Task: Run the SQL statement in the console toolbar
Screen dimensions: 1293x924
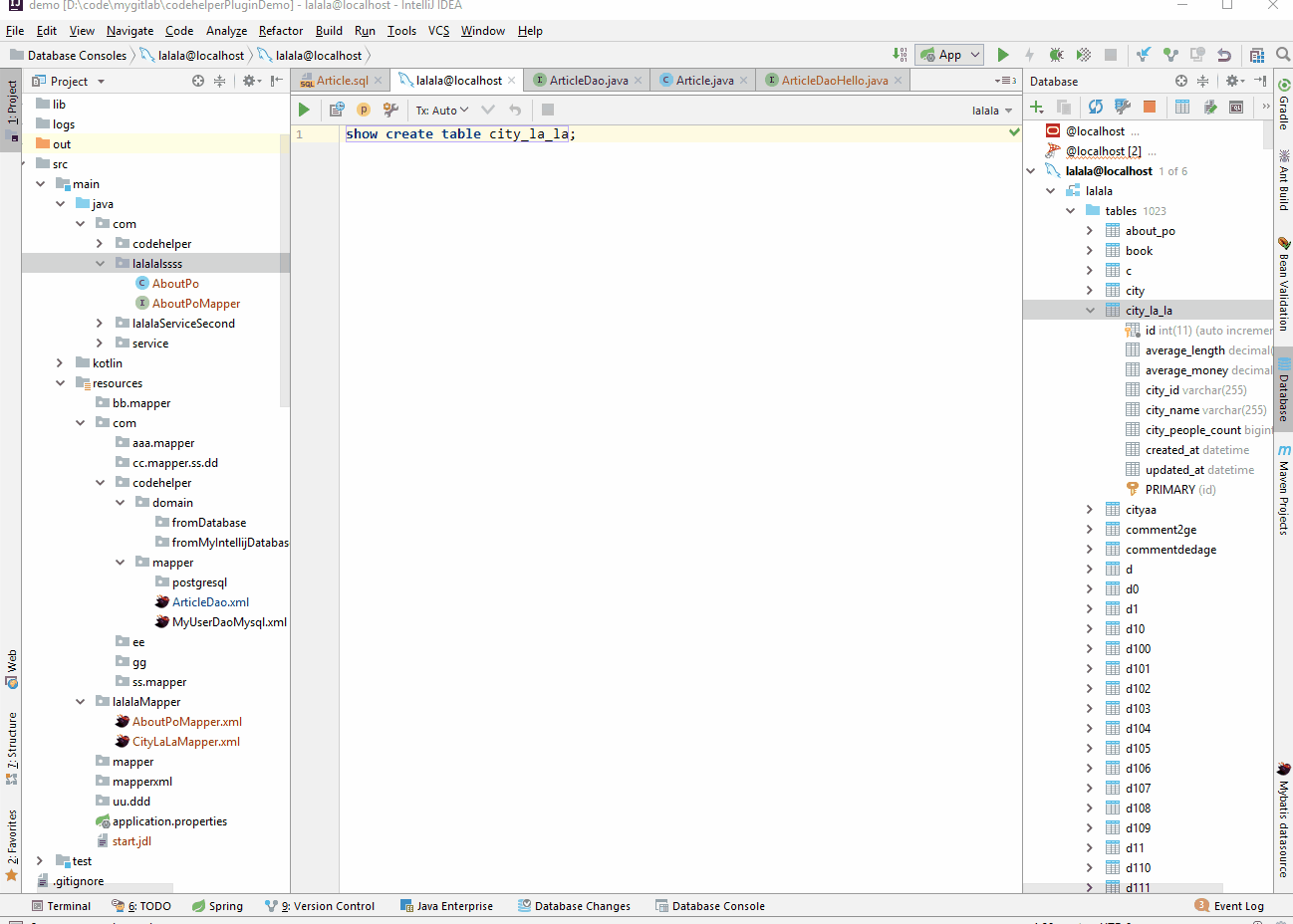Action: click(x=304, y=110)
